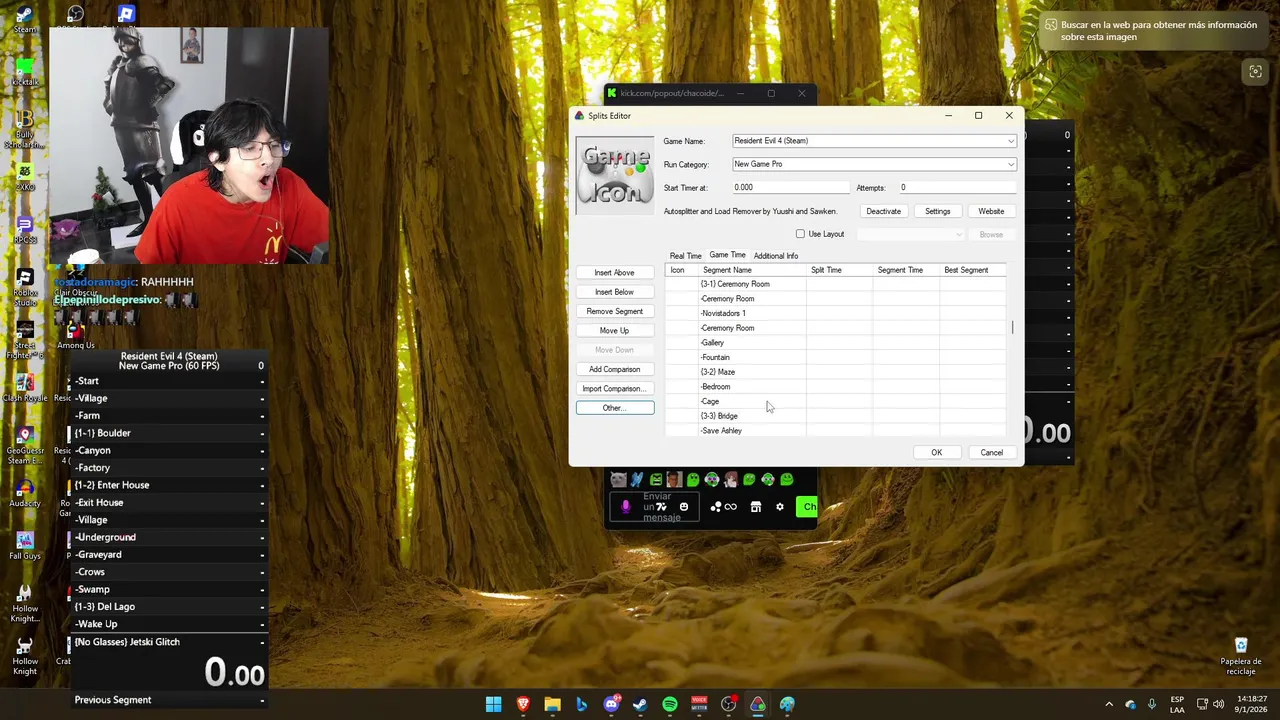1280x720 pixels.
Task: Select the "-Save Ashley" segment row
Action: tap(835, 431)
